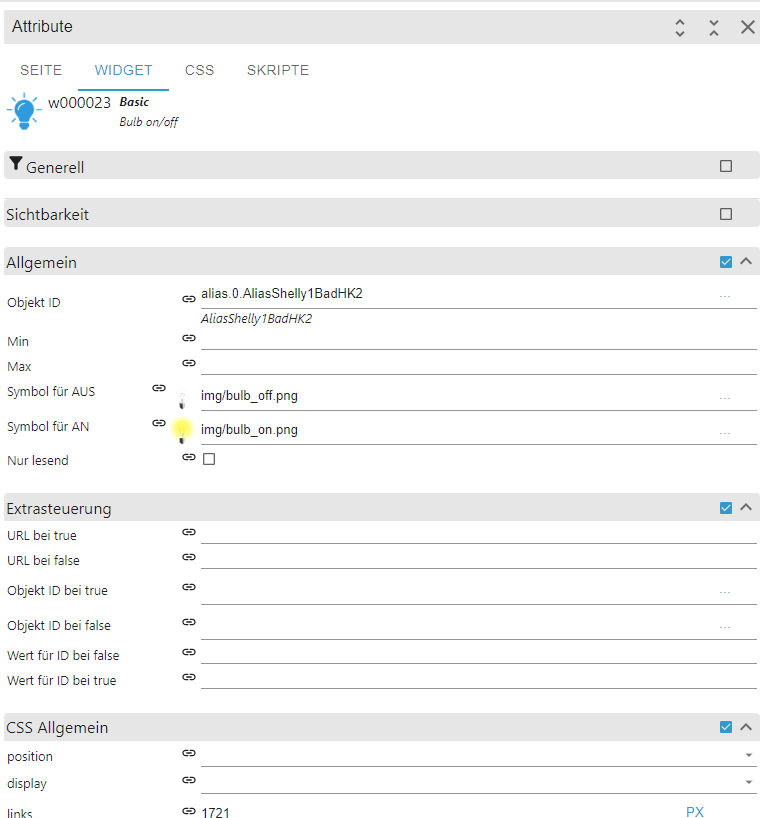Click the link icon in the position row
The height and width of the screenshot is (818, 760).
[x=189, y=753]
